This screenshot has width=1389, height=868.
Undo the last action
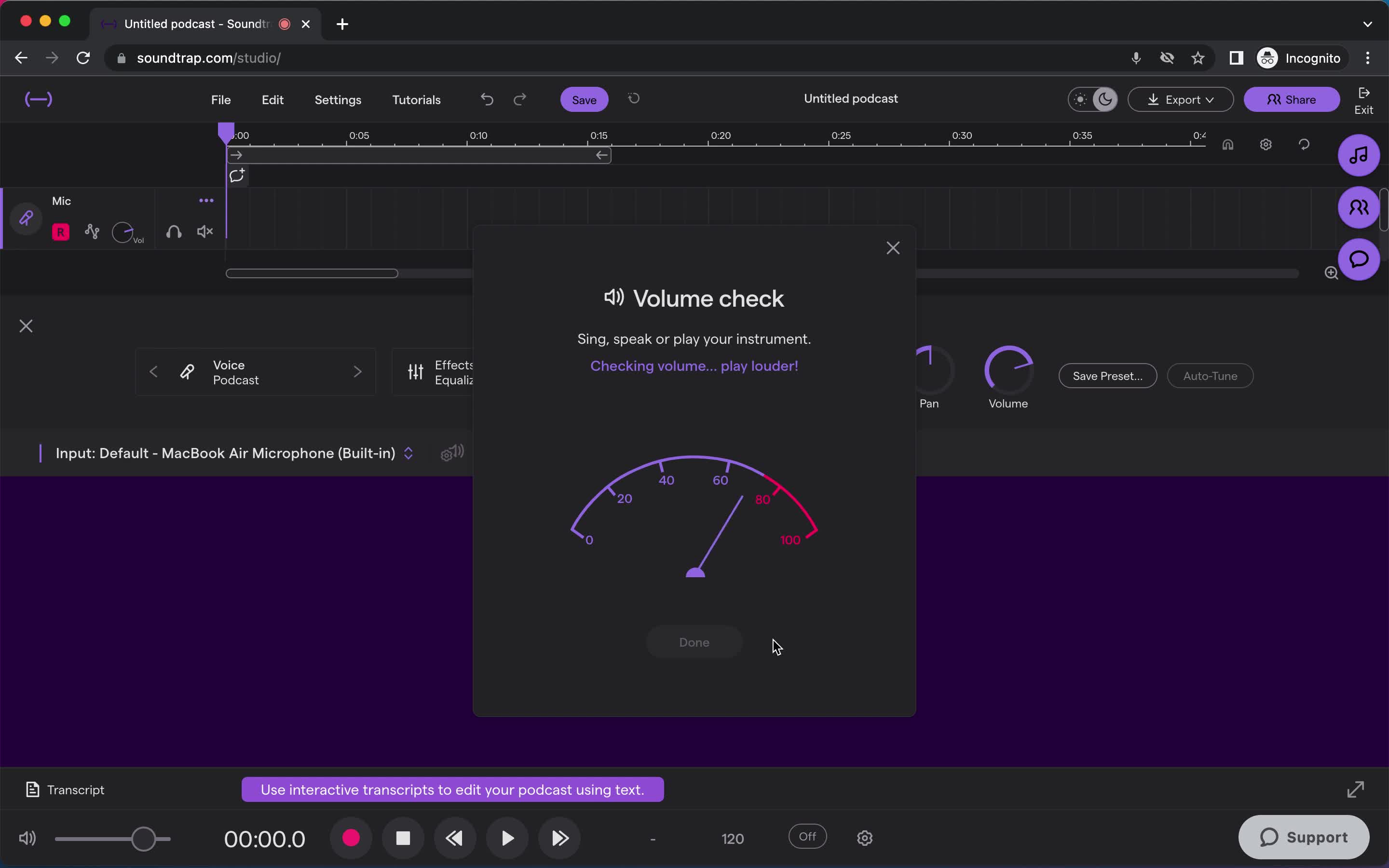pos(487,99)
